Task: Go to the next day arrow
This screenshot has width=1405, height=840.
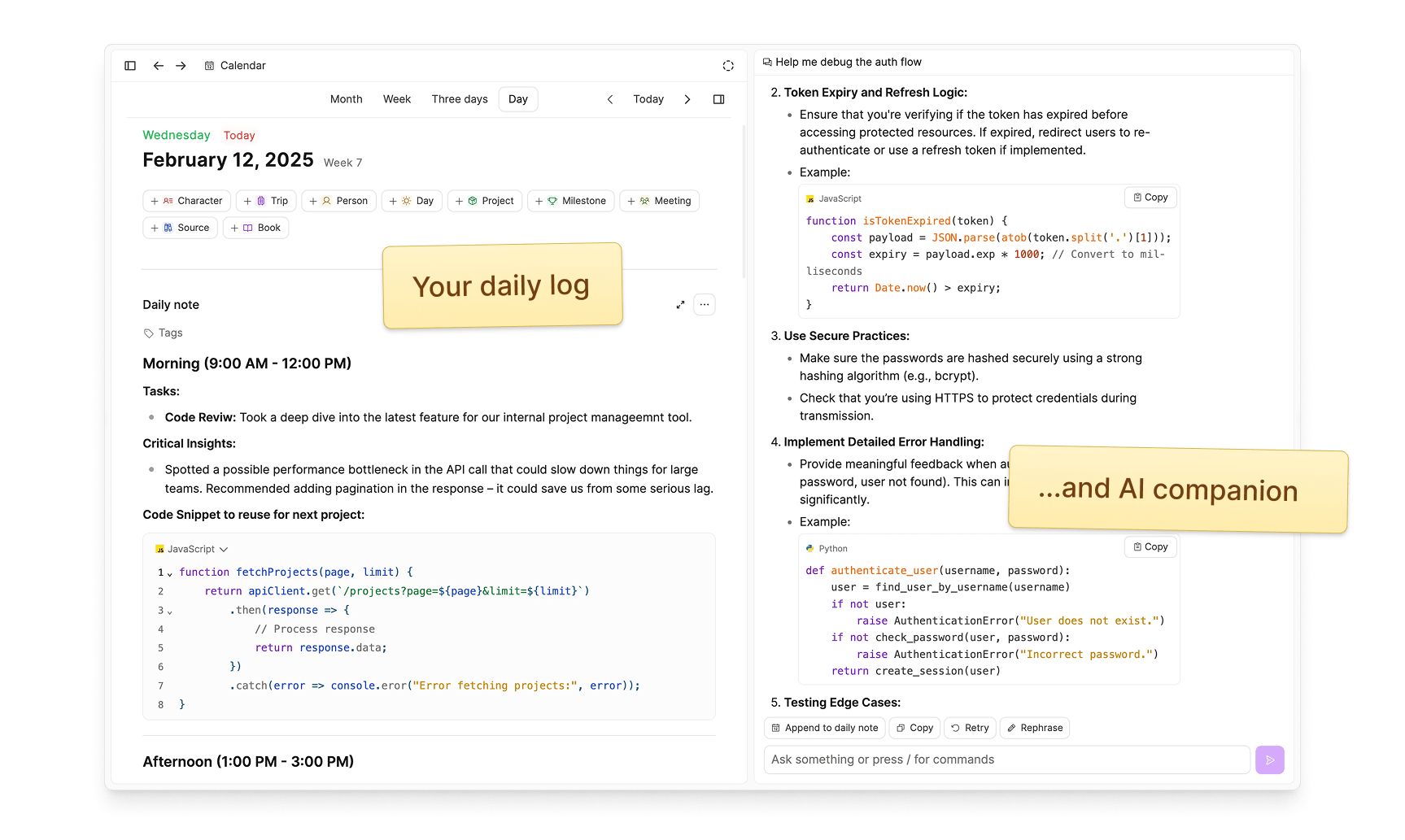Action: click(687, 99)
